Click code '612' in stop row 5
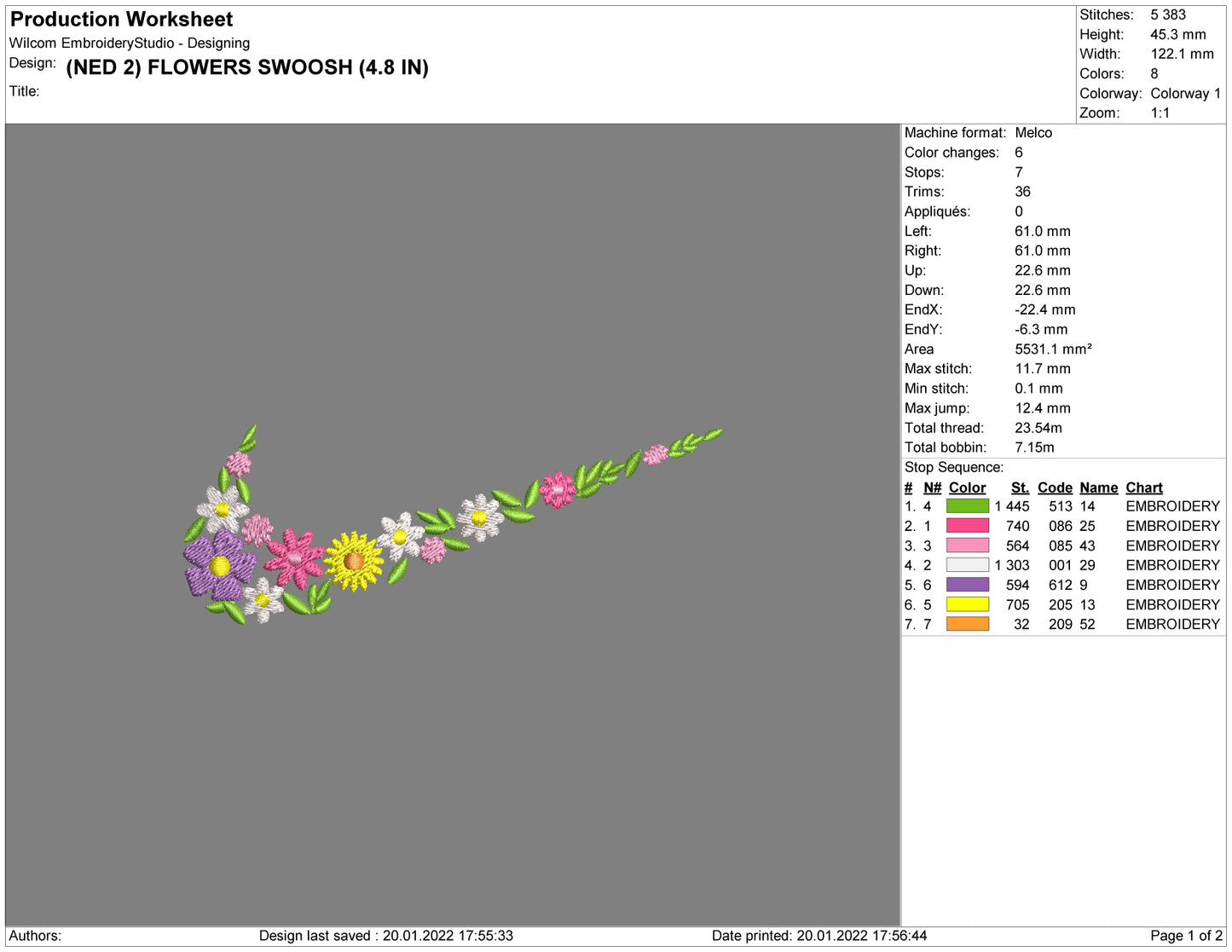Image resolution: width=1232 pixels, height=952 pixels. pos(1061,585)
